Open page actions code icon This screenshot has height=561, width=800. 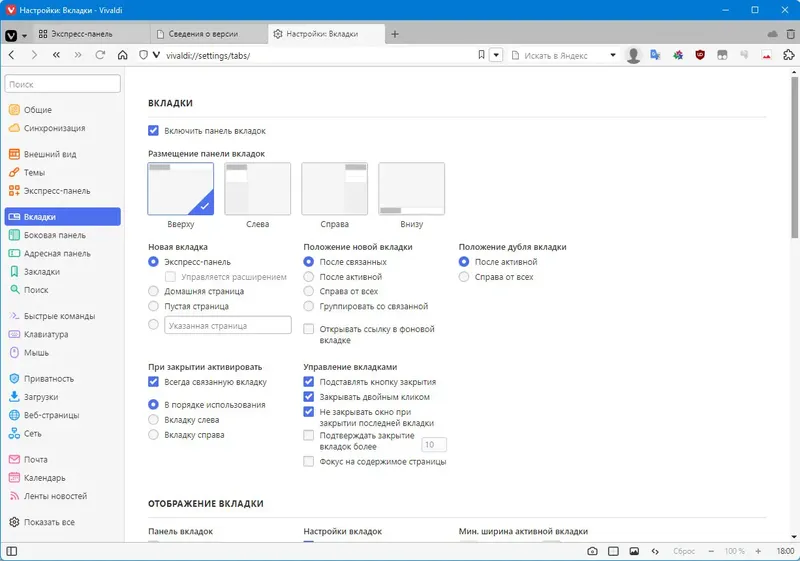click(x=655, y=551)
